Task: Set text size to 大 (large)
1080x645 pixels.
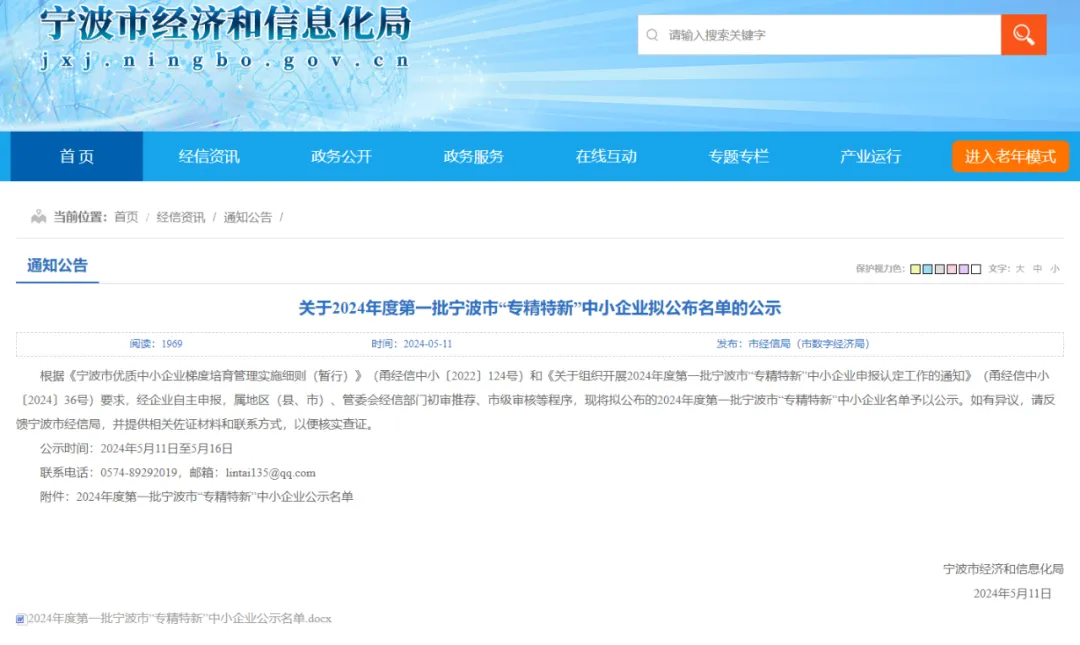Action: 1020,269
